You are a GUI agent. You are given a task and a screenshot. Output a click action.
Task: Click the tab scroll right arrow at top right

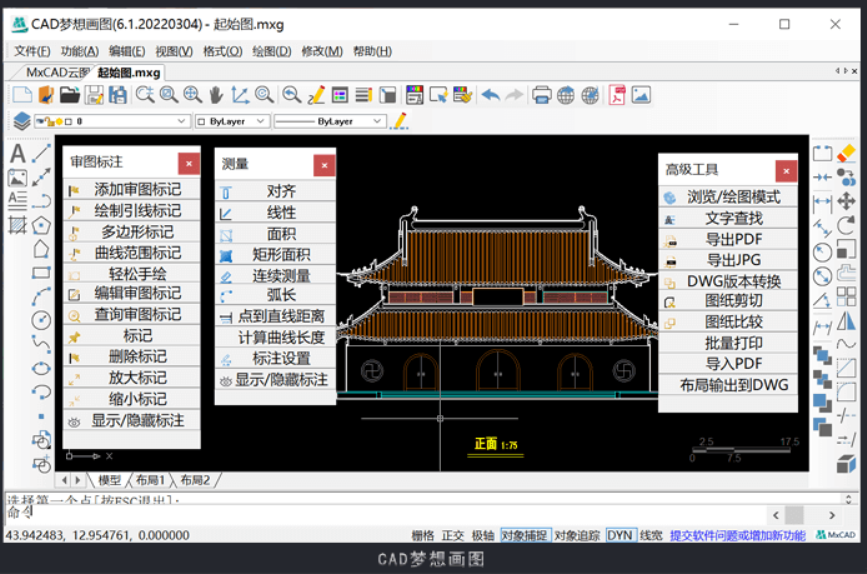[845, 71]
